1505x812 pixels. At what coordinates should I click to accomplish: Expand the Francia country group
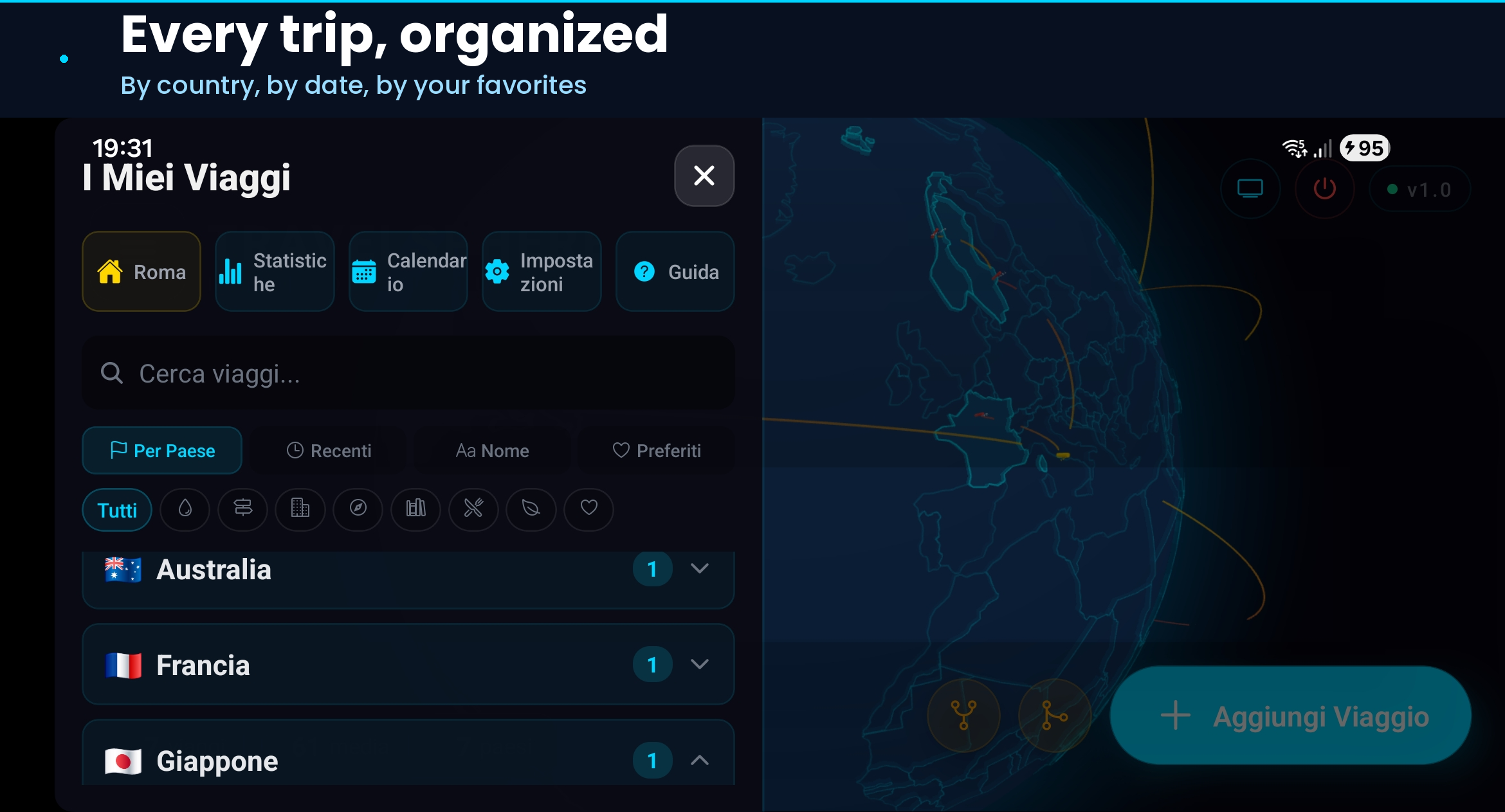(x=700, y=664)
